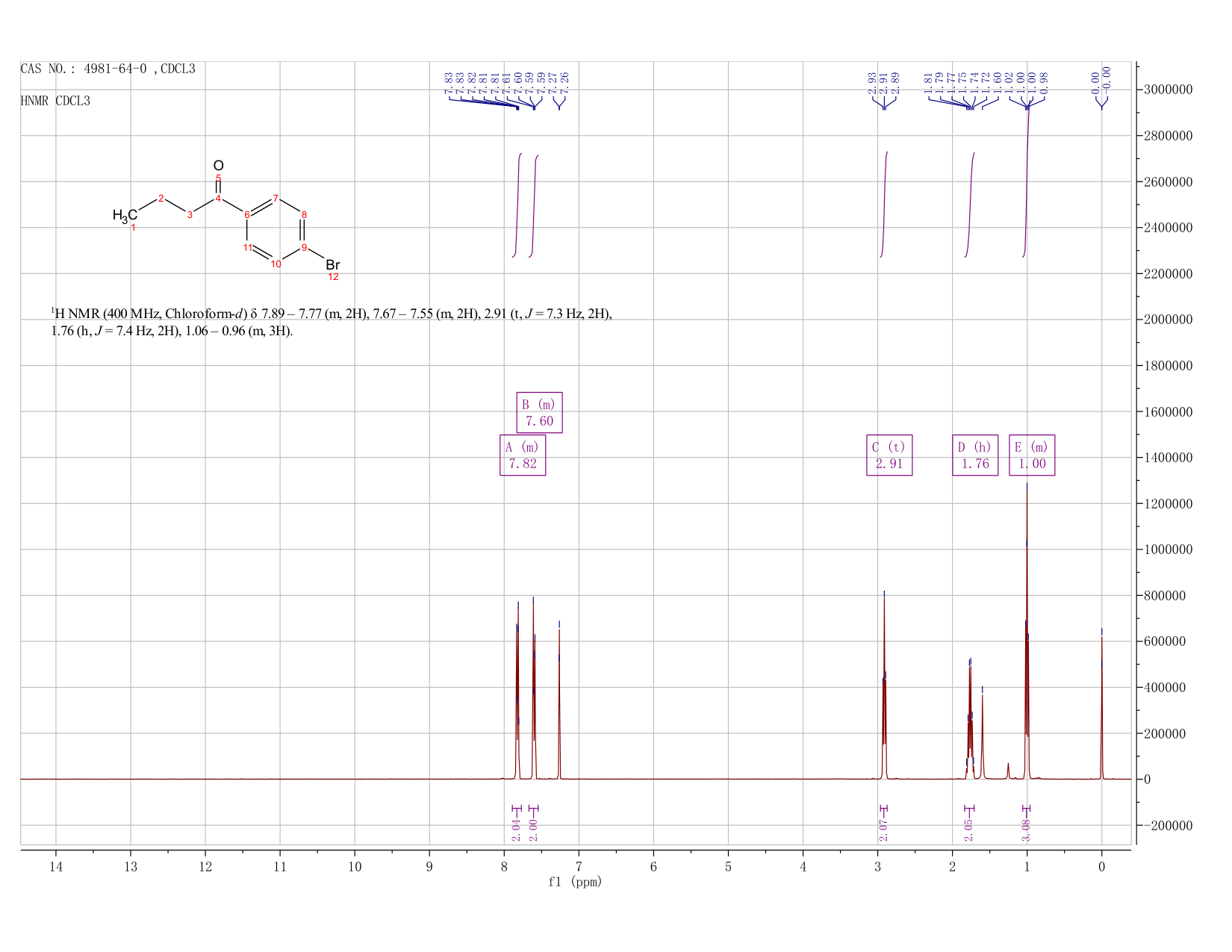Click the f1 (ppm) axis label
Viewport: 1232px width, 952px height.
[575, 882]
